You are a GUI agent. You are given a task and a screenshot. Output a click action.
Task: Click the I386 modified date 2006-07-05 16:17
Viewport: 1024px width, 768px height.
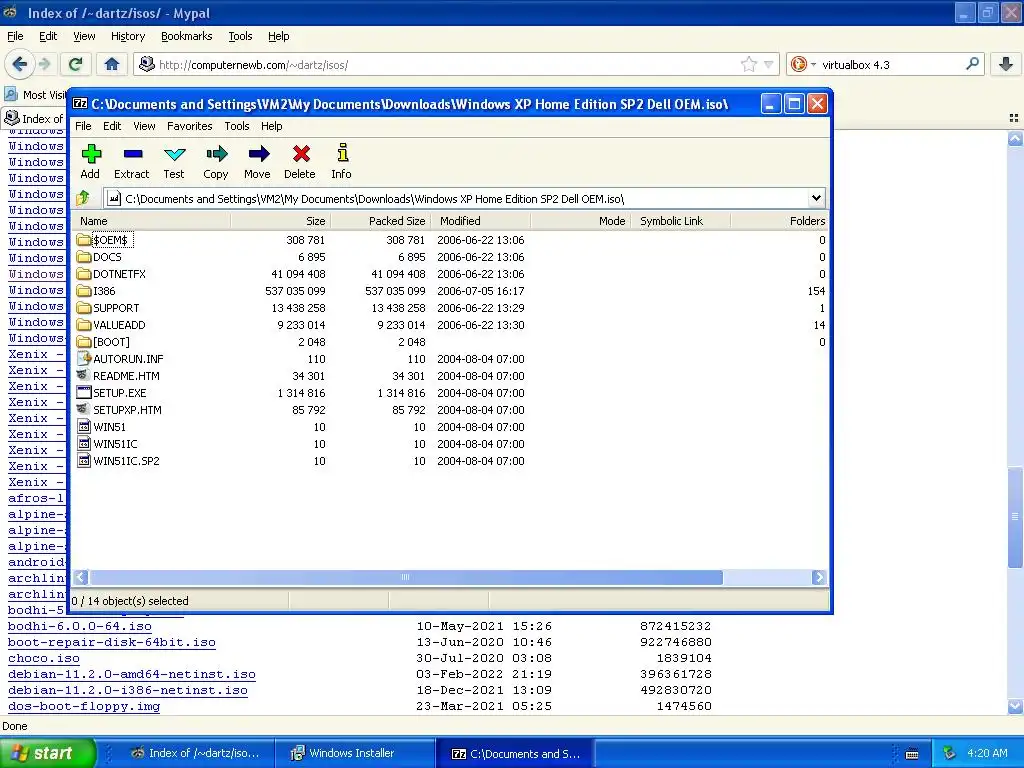[x=481, y=291]
